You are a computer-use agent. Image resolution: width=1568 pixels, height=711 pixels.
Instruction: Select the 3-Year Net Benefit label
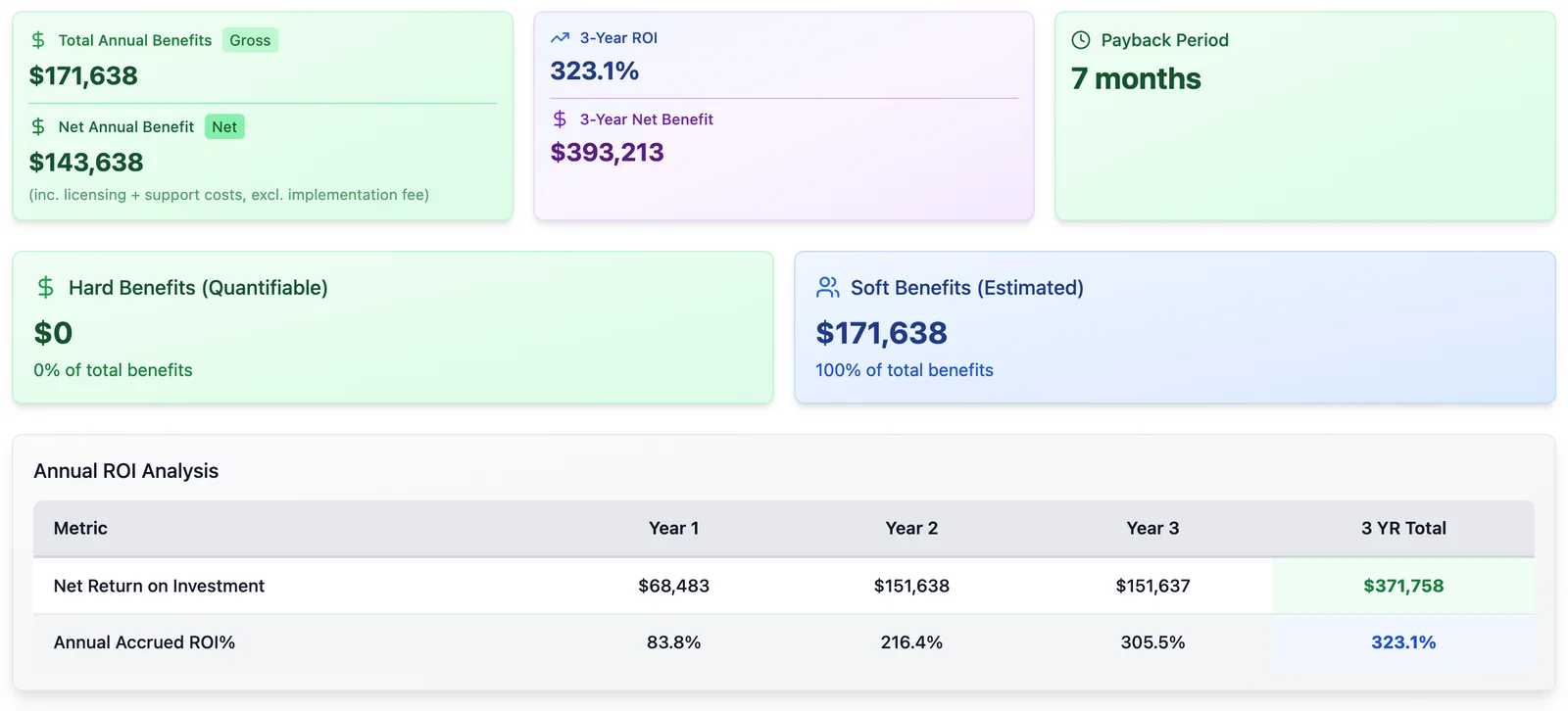click(x=647, y=118)
